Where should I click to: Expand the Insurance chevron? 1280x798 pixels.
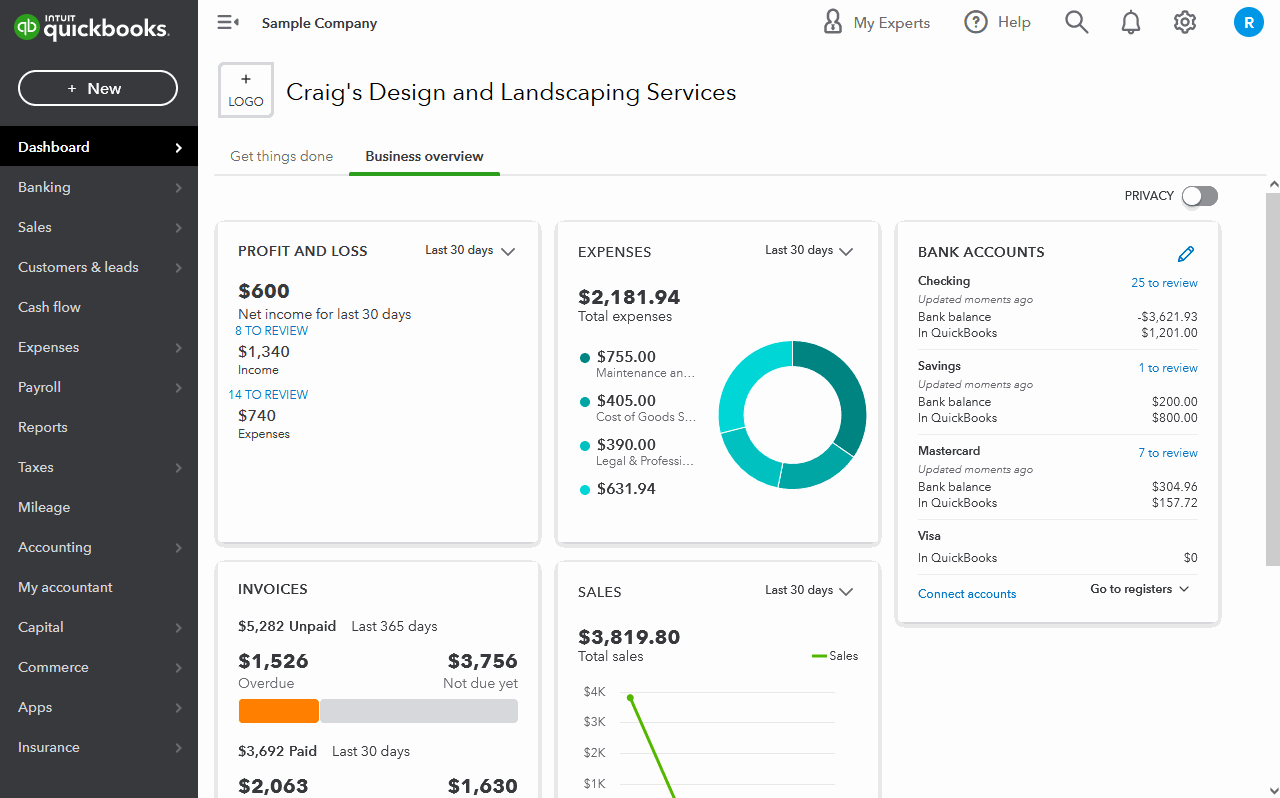(178, 747)
